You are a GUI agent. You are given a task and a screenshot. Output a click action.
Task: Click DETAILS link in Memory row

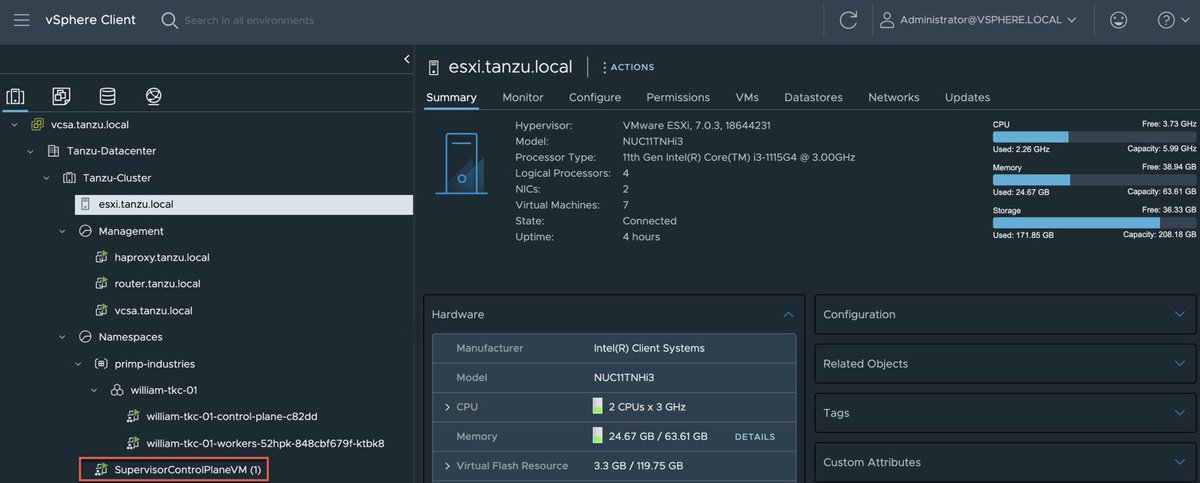755,437
